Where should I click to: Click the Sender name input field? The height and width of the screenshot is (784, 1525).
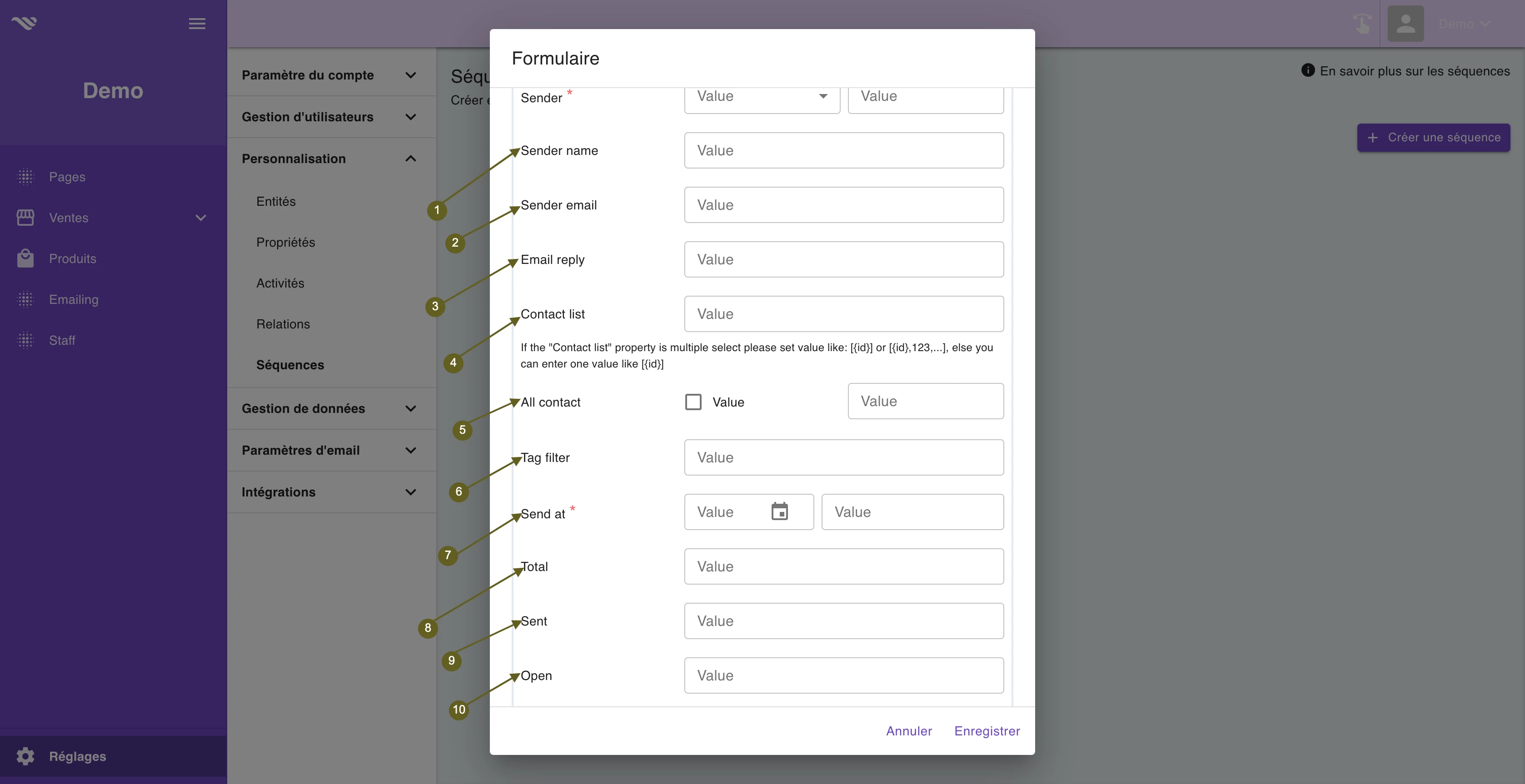[843, 150]
